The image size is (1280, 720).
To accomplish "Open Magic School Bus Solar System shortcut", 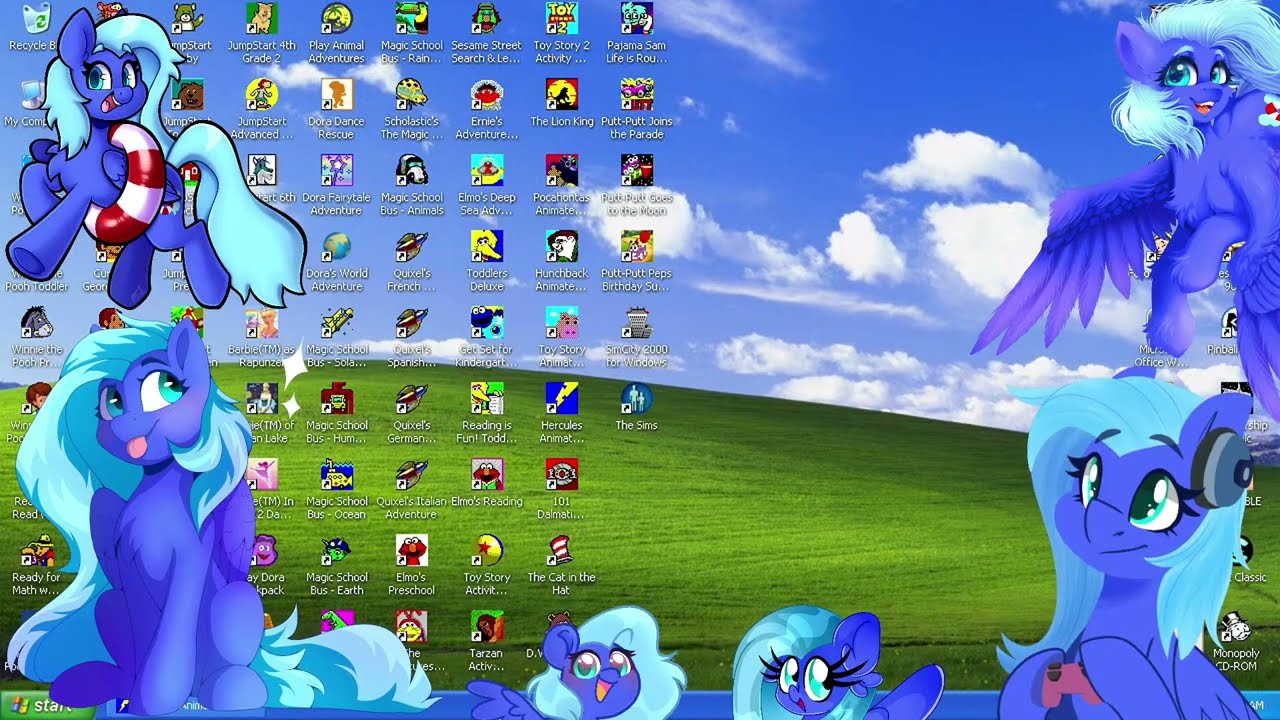I will click(x=336, y=337).
